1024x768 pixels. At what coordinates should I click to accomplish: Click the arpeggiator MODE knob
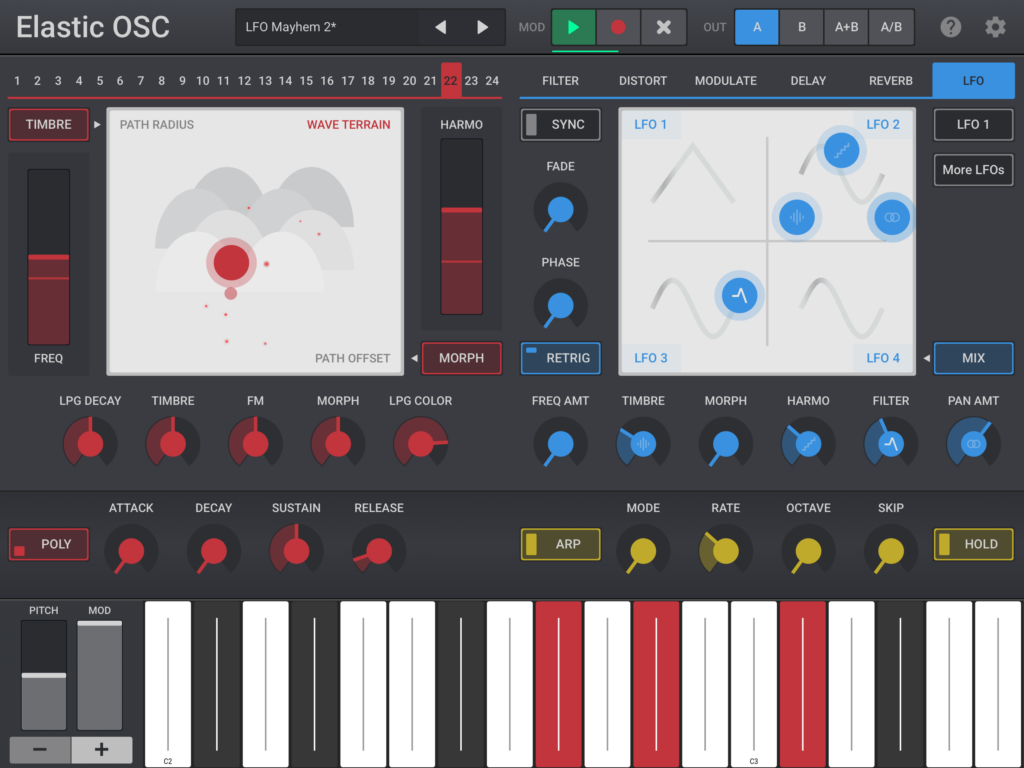point(643,551)
